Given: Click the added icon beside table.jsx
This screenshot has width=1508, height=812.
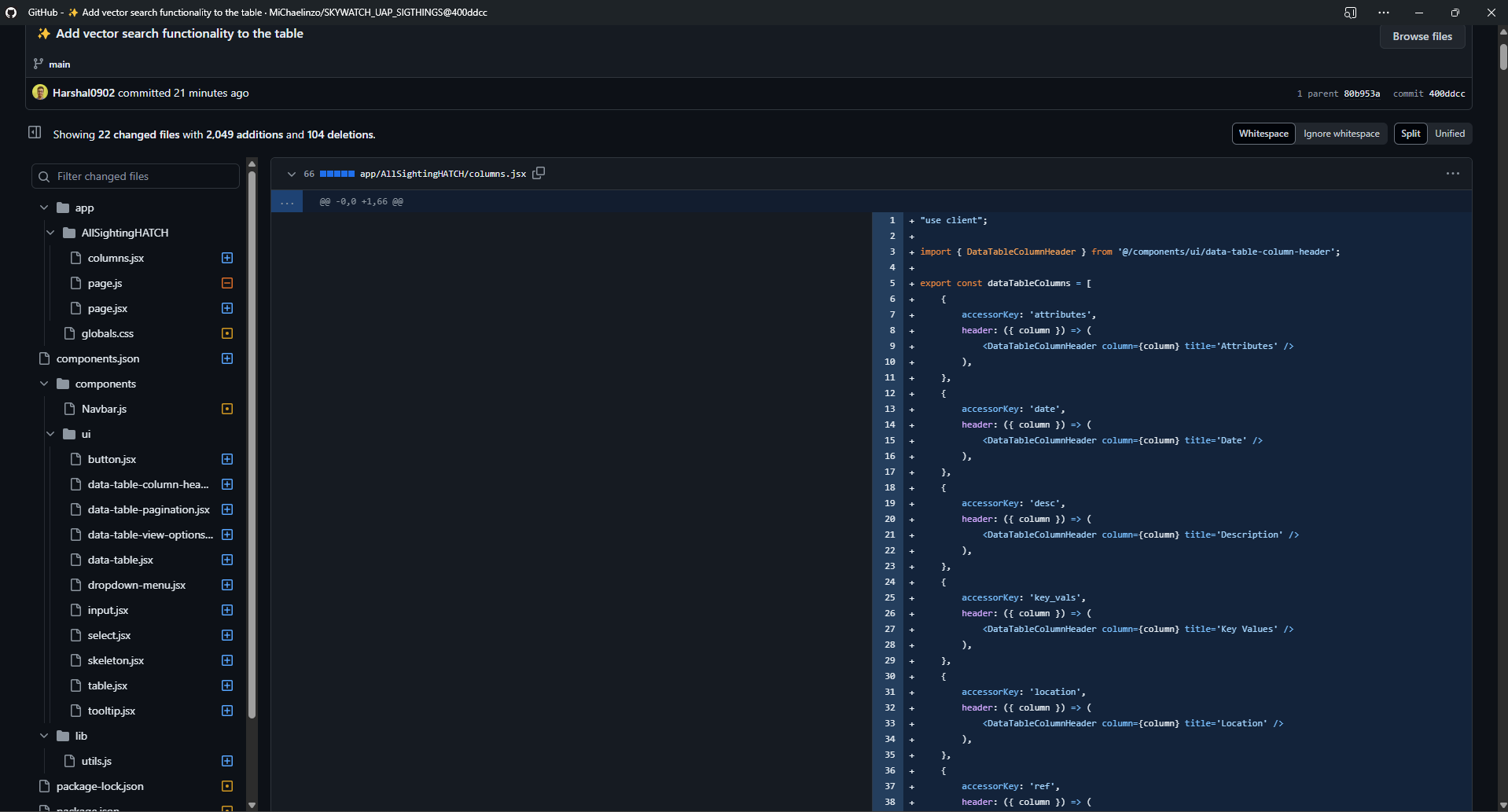Looking at the screenshot, I should pyautogui.click(x=227, y=685).
